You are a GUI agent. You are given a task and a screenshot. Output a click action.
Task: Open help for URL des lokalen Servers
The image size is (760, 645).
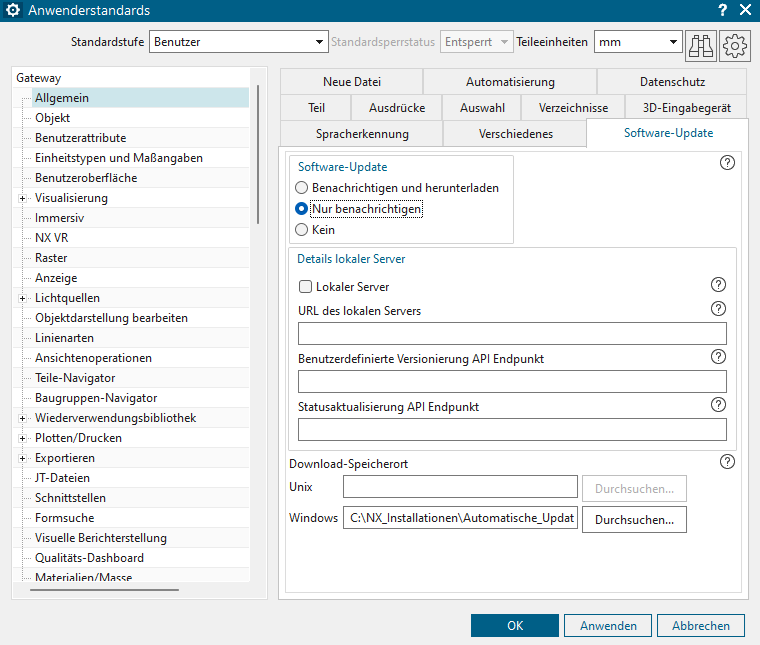pos(717,309)
